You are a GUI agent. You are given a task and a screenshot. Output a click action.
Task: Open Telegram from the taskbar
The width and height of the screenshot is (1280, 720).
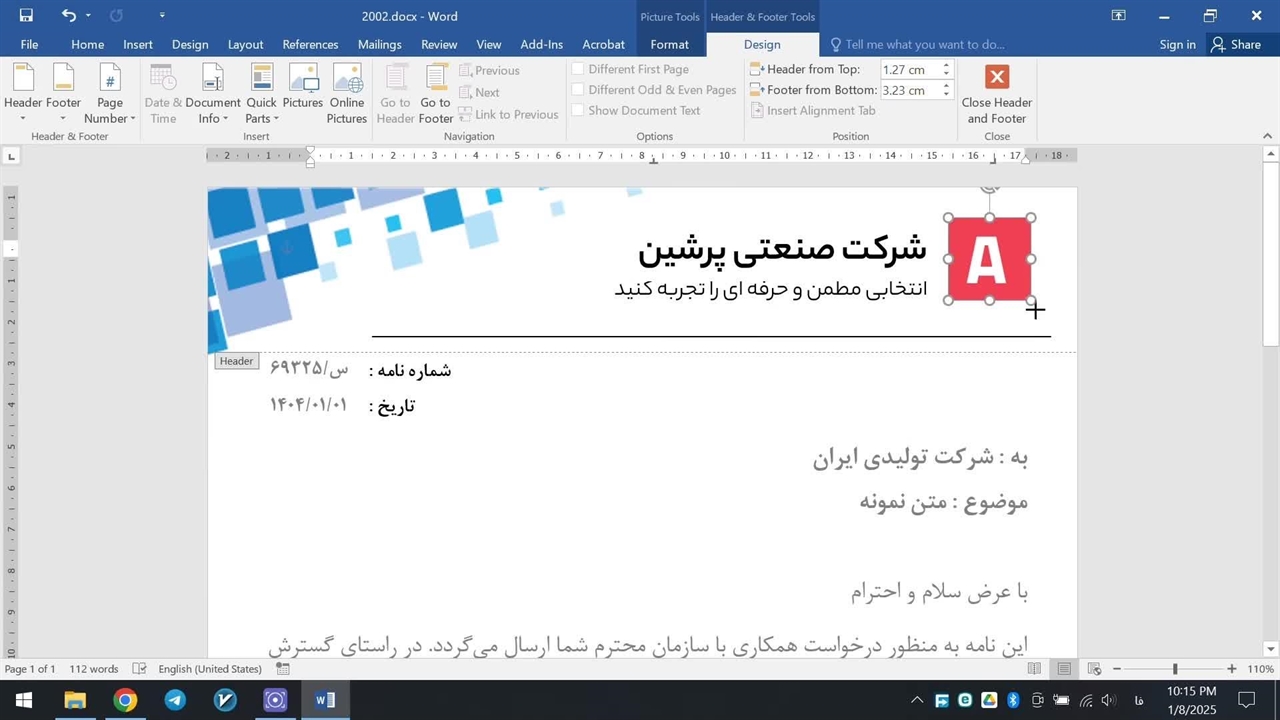(175, 700)
